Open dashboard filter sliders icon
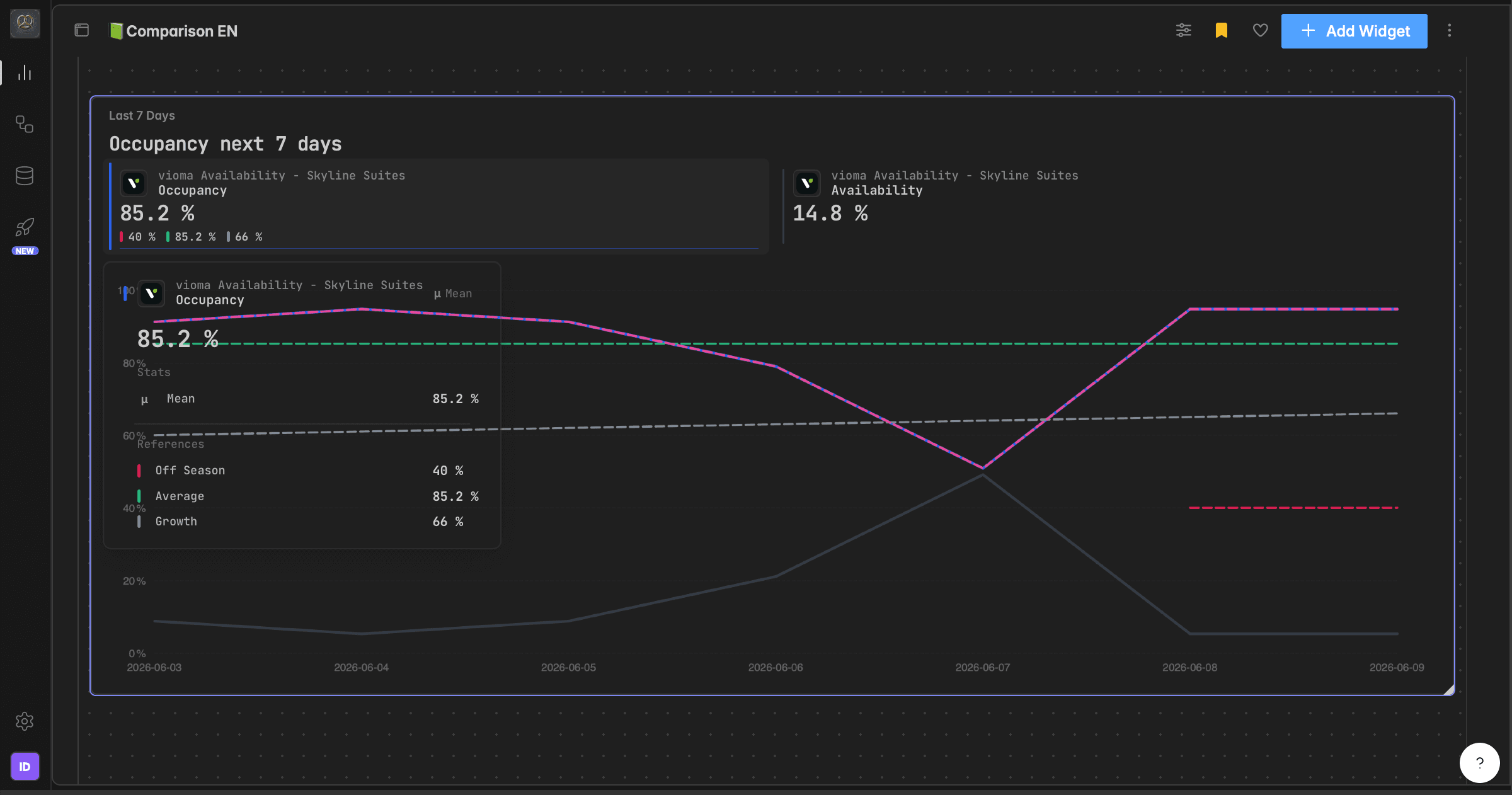This screenshot has height=795, width=1512. (1184, 30)
